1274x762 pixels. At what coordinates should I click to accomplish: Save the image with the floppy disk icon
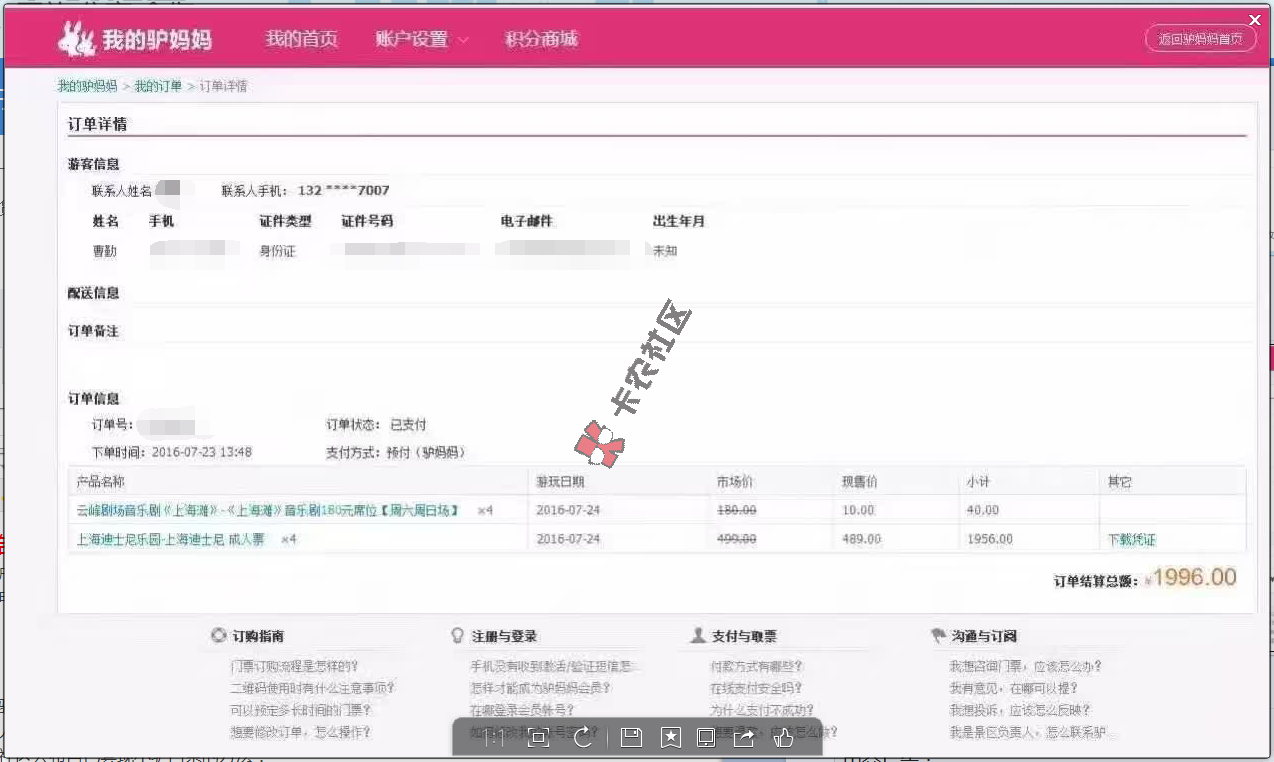[631, 738]
